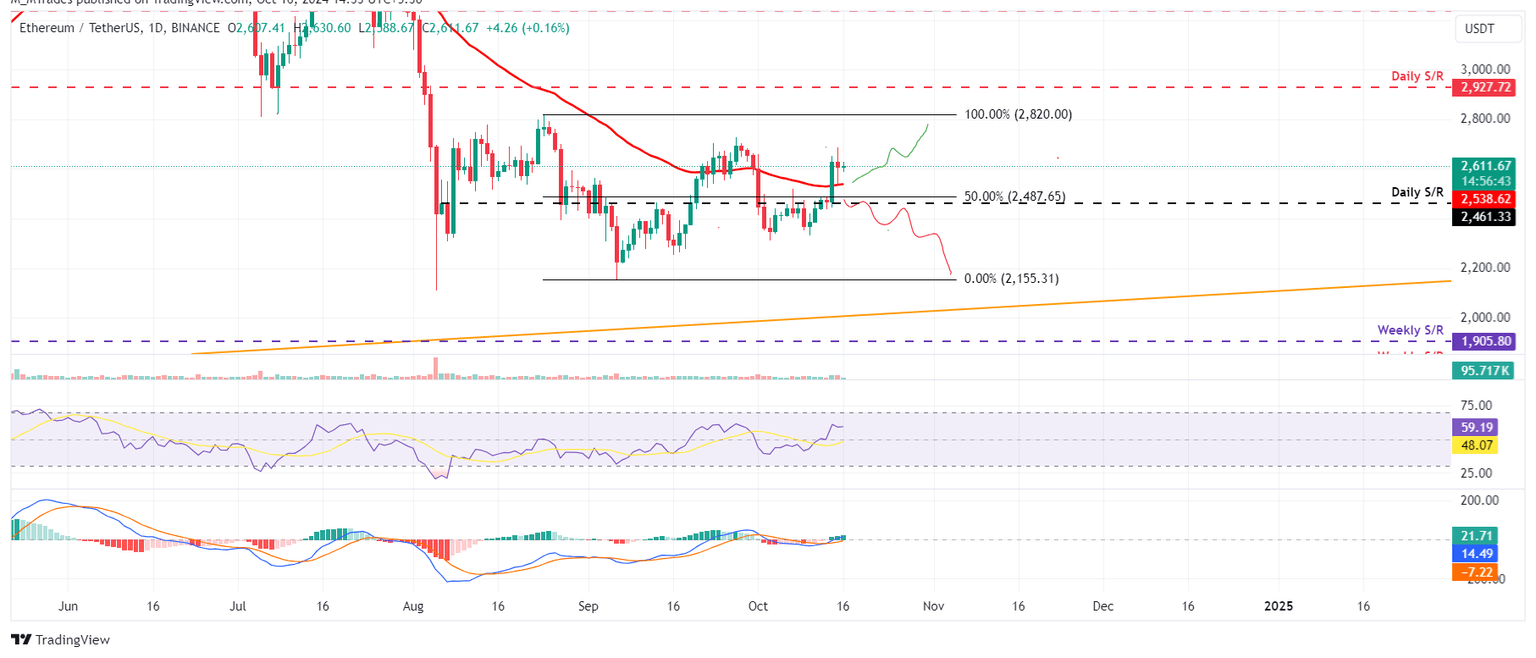The image size is (1536, 658).
Task: Click the countdown timer 14:56:43
Action: coord(1484,181)
